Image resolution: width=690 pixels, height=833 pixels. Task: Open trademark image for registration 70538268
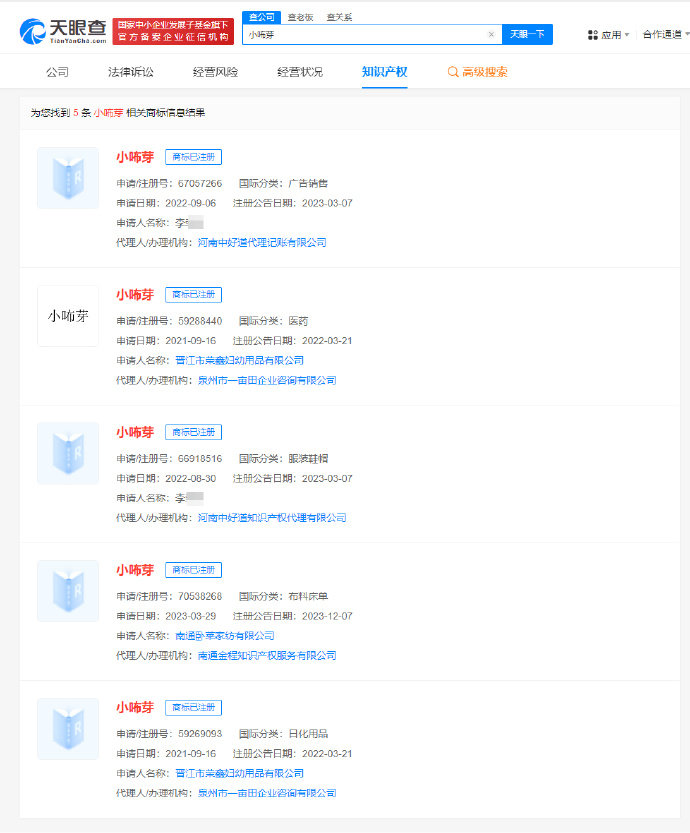click(68, 591)
